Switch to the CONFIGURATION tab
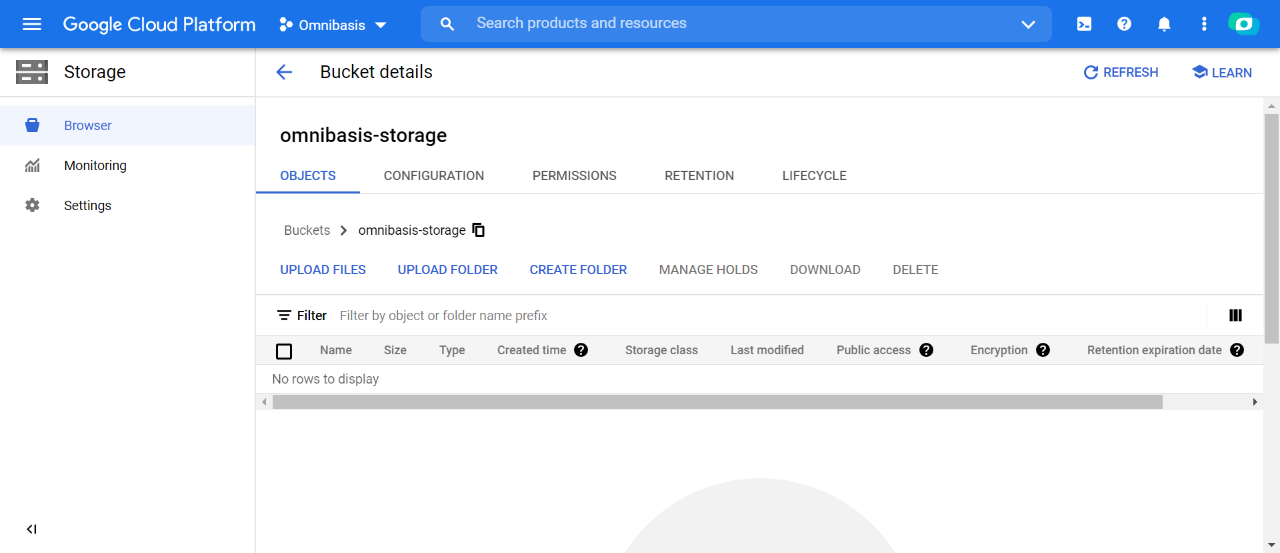Image resolution: width=1280 pixels, height=553 pixels. [434, 176]
